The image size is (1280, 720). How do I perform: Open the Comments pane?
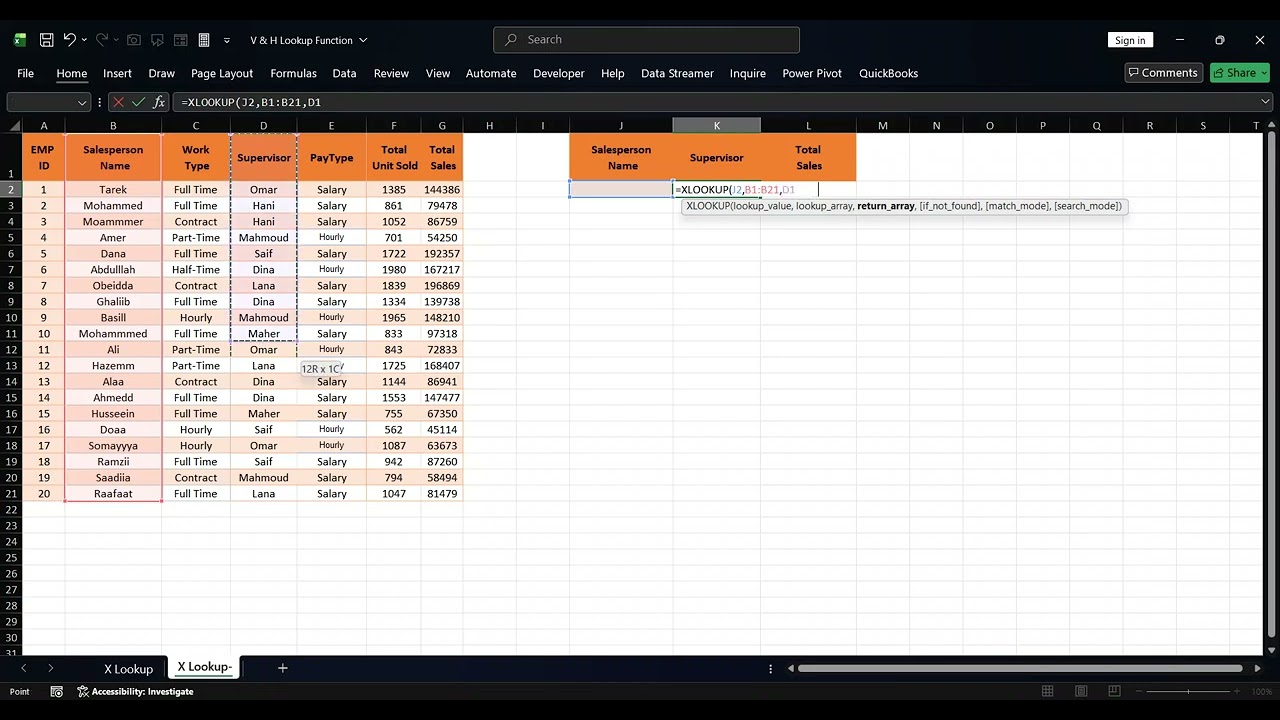coord(1163,73)
